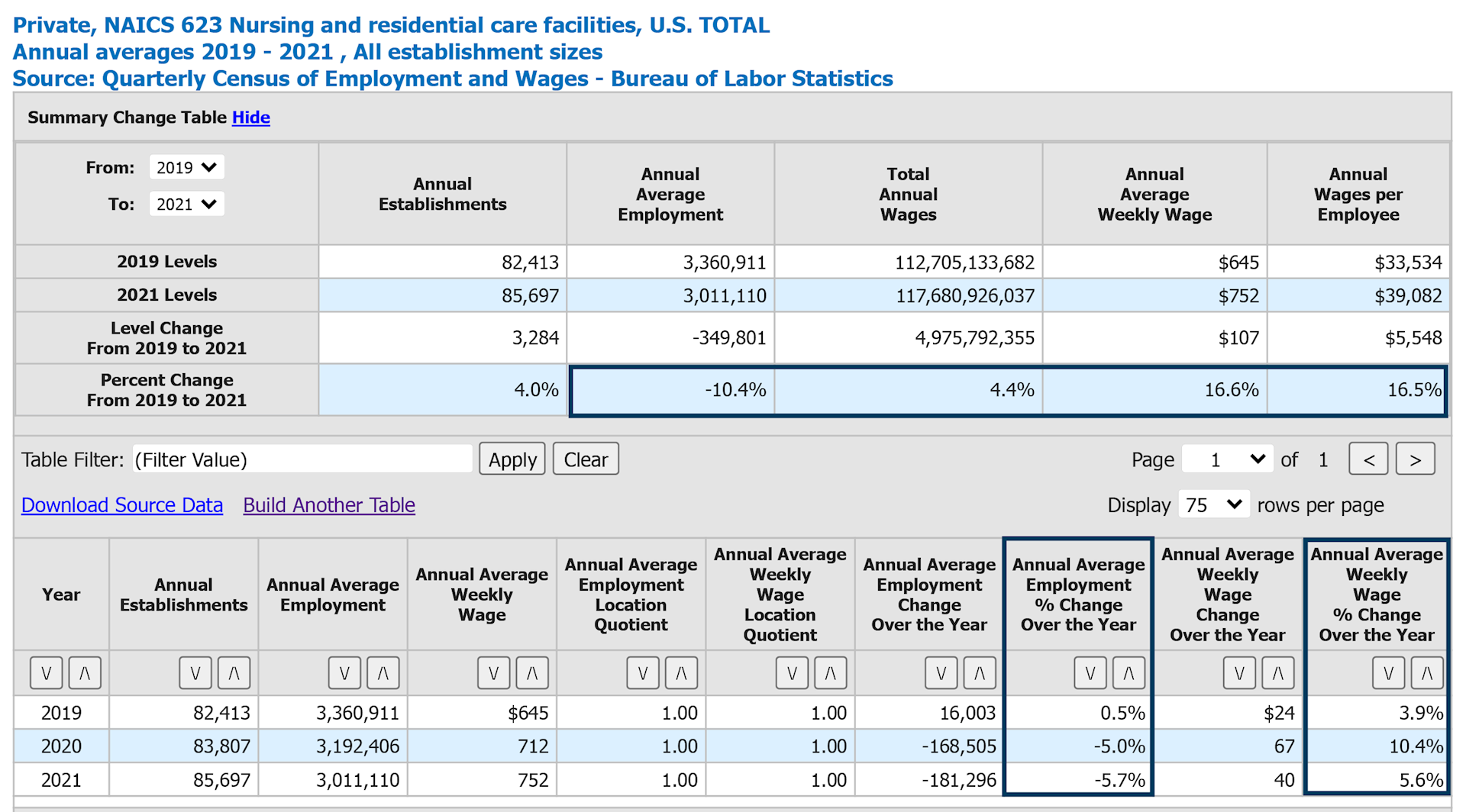Hide the Summary Change Table
The width and height of the screenshot is (1466, 812).
251,117
